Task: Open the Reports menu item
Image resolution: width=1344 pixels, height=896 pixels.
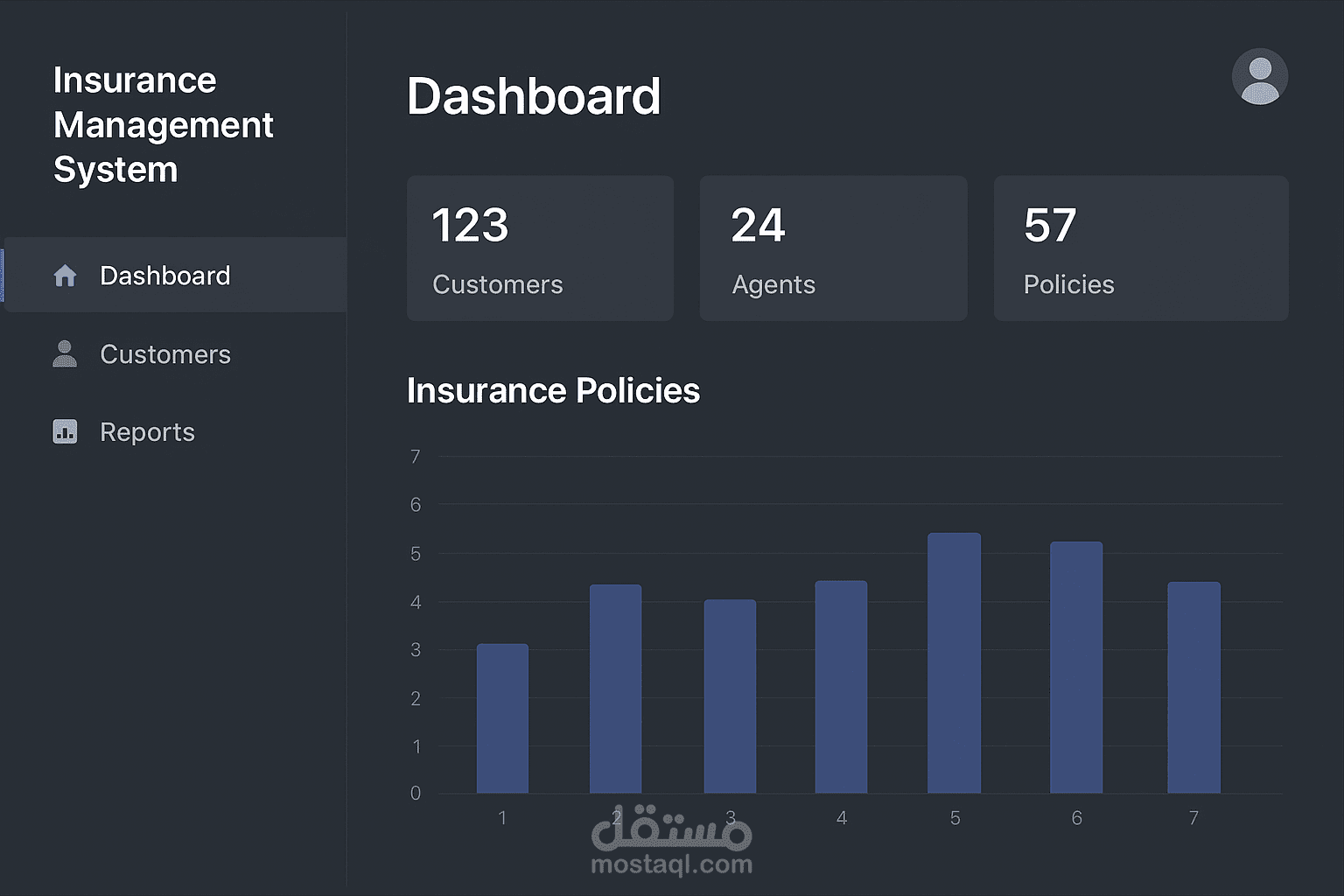Action: click(x=147, y=432)
